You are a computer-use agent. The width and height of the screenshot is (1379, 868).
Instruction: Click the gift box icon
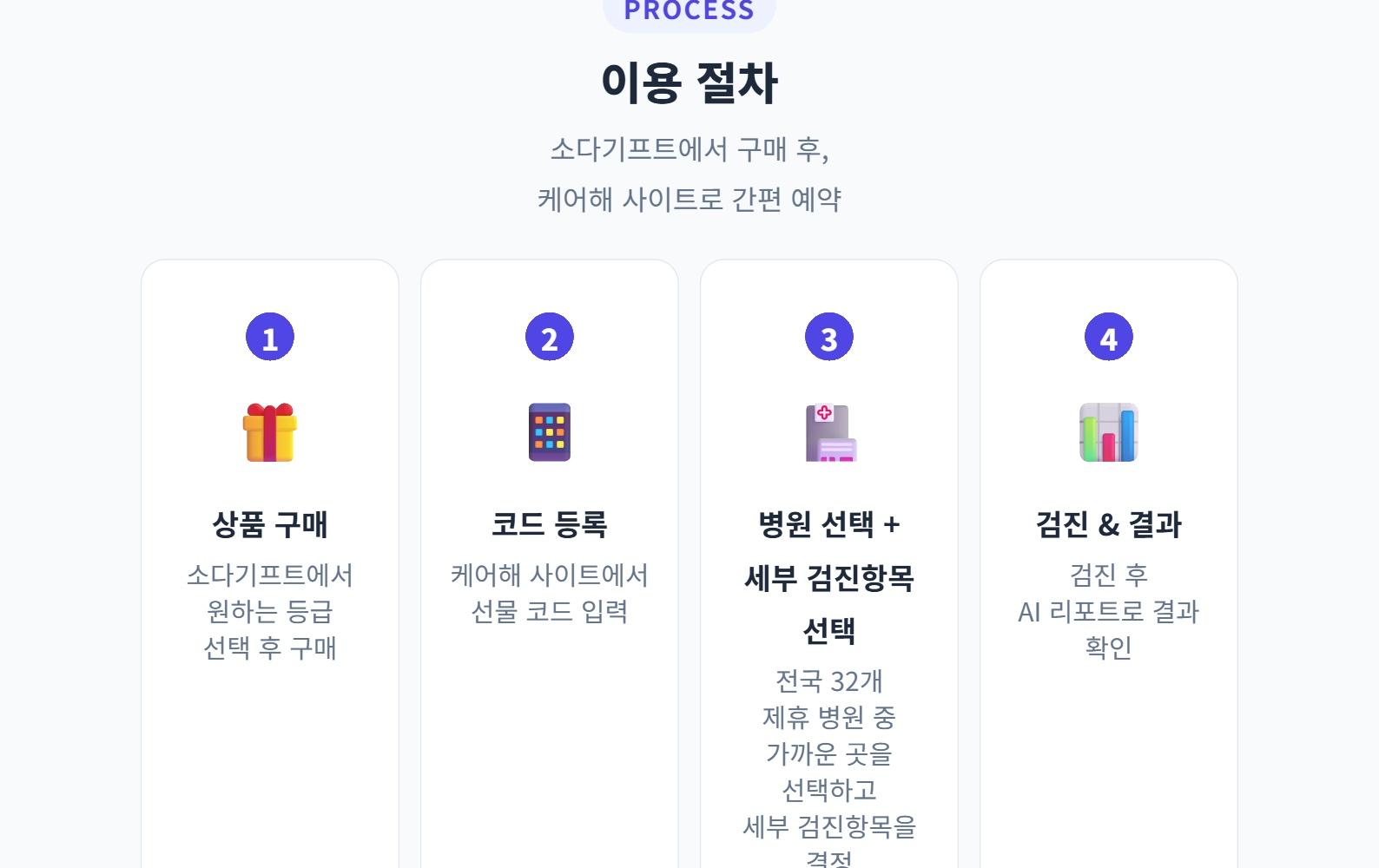(270, 432)
